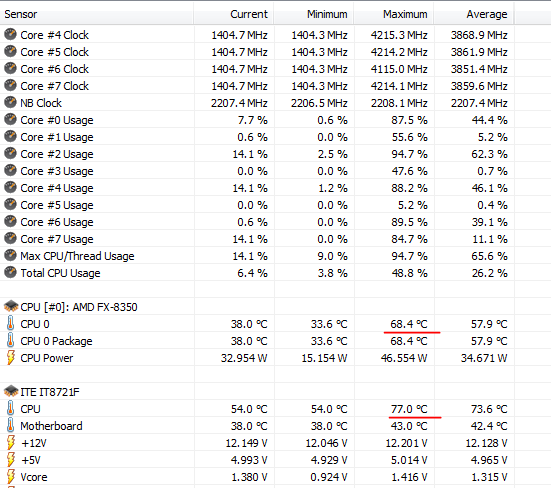Click the underlined 68.4 °C maximum for CPU 0

point(409,324)
